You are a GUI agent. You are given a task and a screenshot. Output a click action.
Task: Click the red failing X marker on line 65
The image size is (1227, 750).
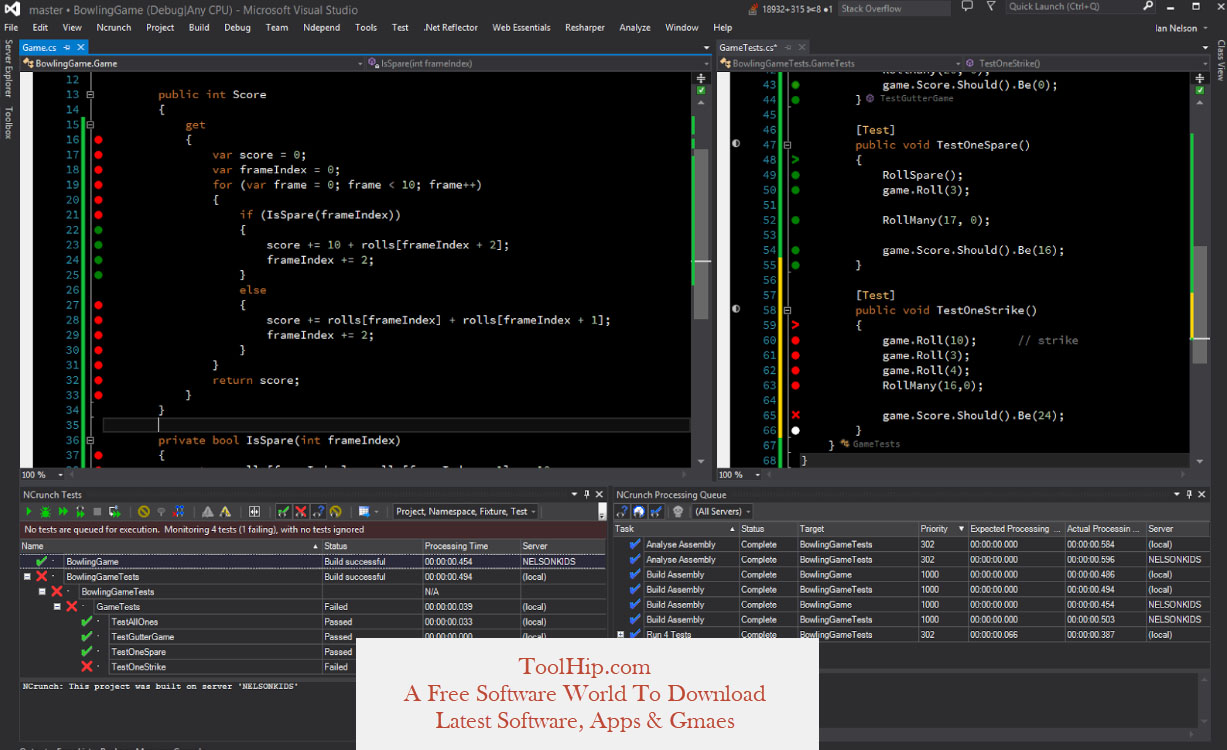coord(796,415)
